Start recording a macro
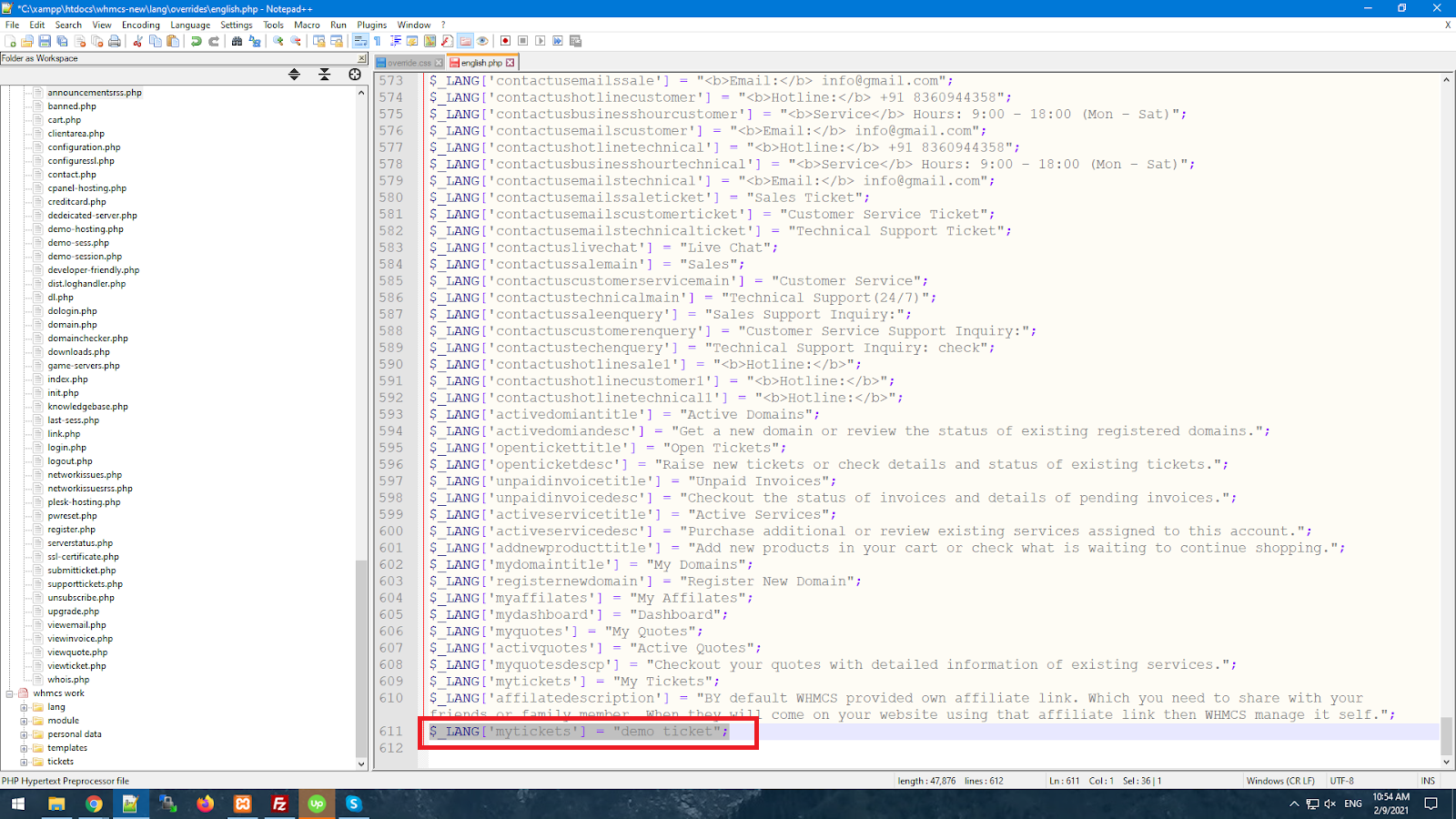This screenshot has height=819, width=1456. tap(504, 41)
